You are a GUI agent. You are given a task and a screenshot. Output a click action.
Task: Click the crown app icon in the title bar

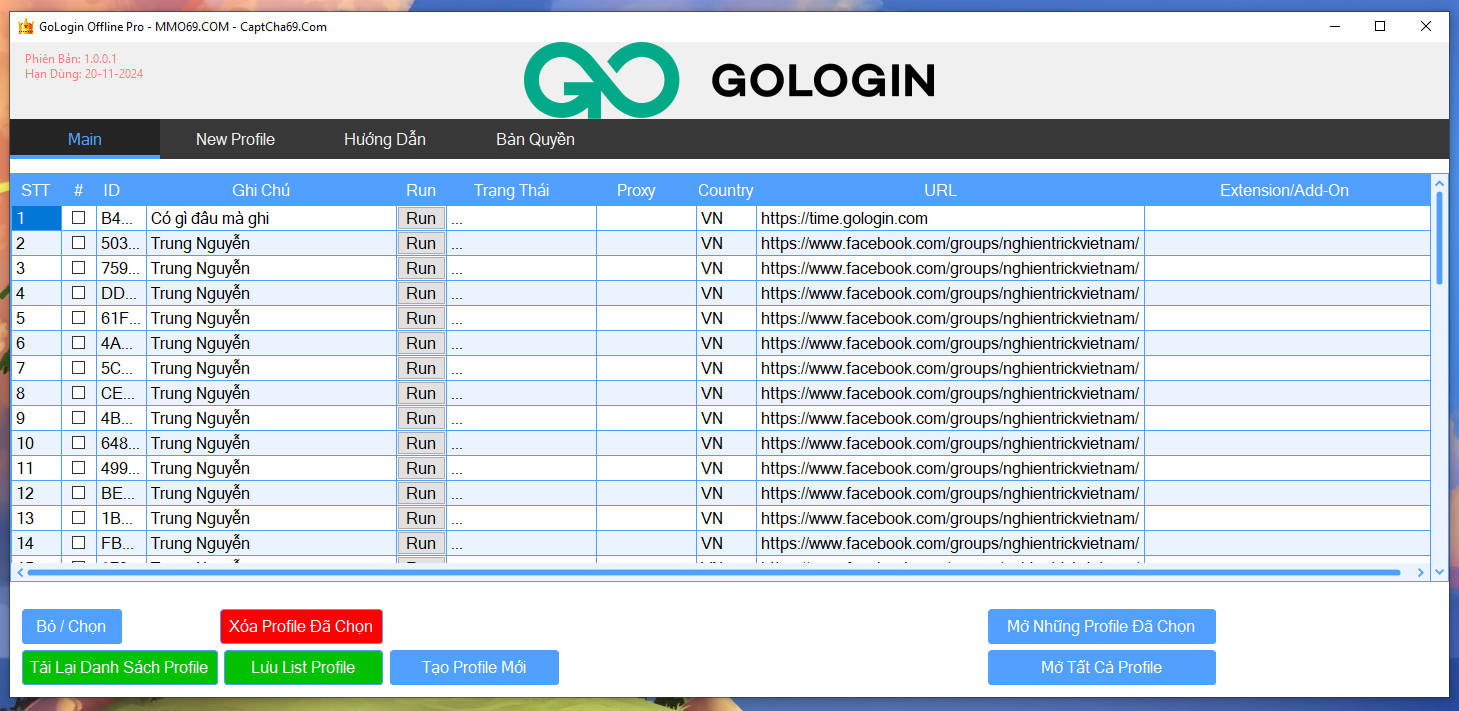[26, 27]
